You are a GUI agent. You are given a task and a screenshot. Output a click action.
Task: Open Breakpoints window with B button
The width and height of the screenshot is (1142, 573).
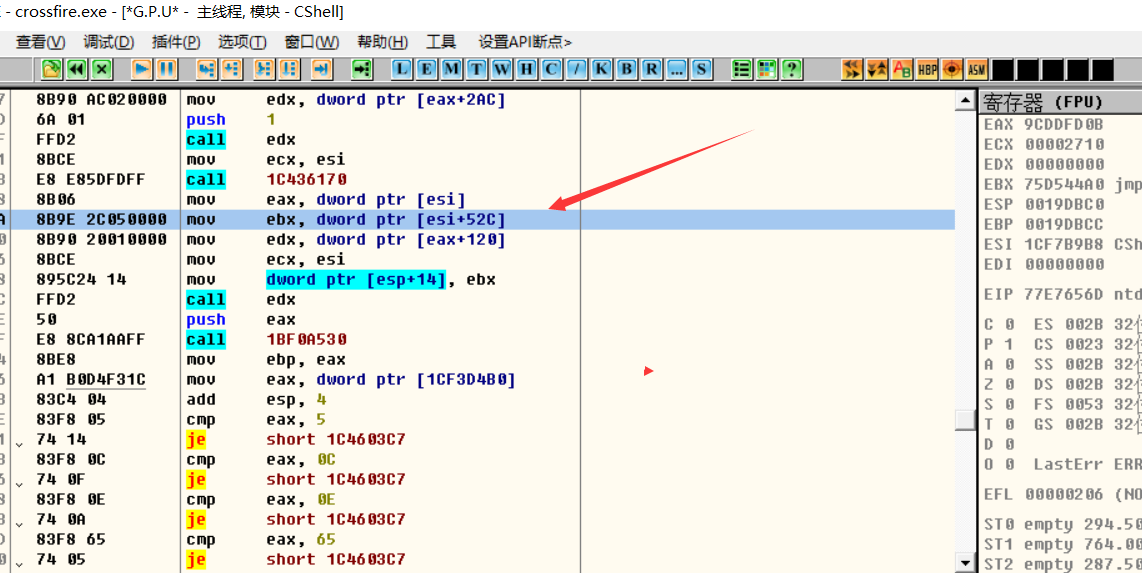[x=626, y=69]
